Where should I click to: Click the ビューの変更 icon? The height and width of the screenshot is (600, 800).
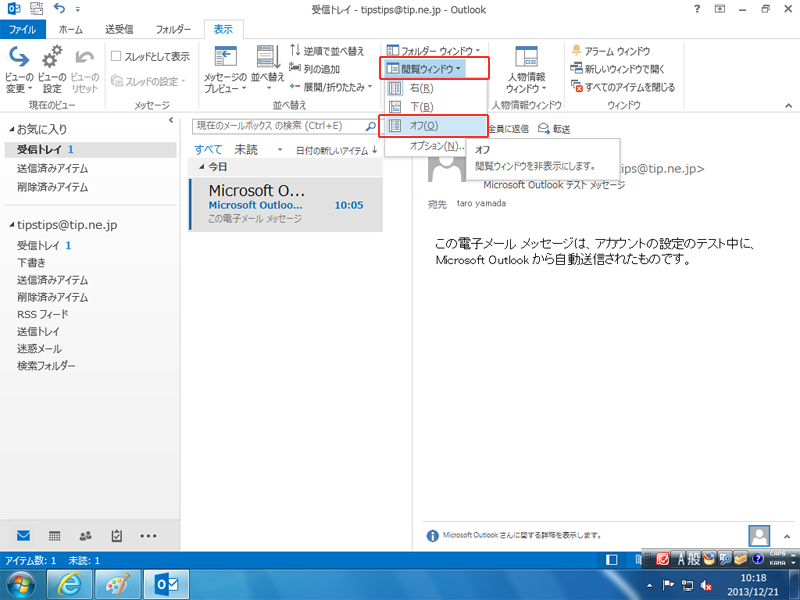click(x=19, y=57)
